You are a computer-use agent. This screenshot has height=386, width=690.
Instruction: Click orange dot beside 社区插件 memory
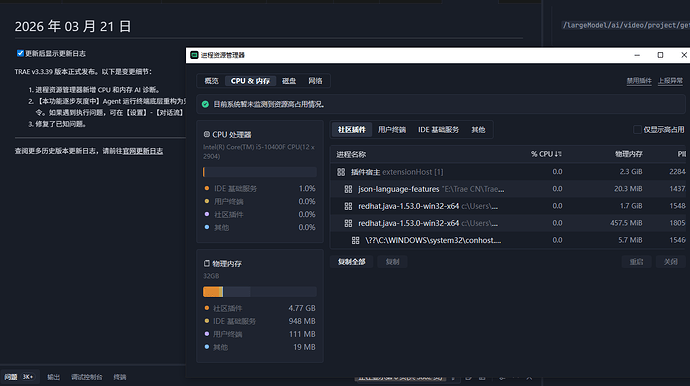206,308
